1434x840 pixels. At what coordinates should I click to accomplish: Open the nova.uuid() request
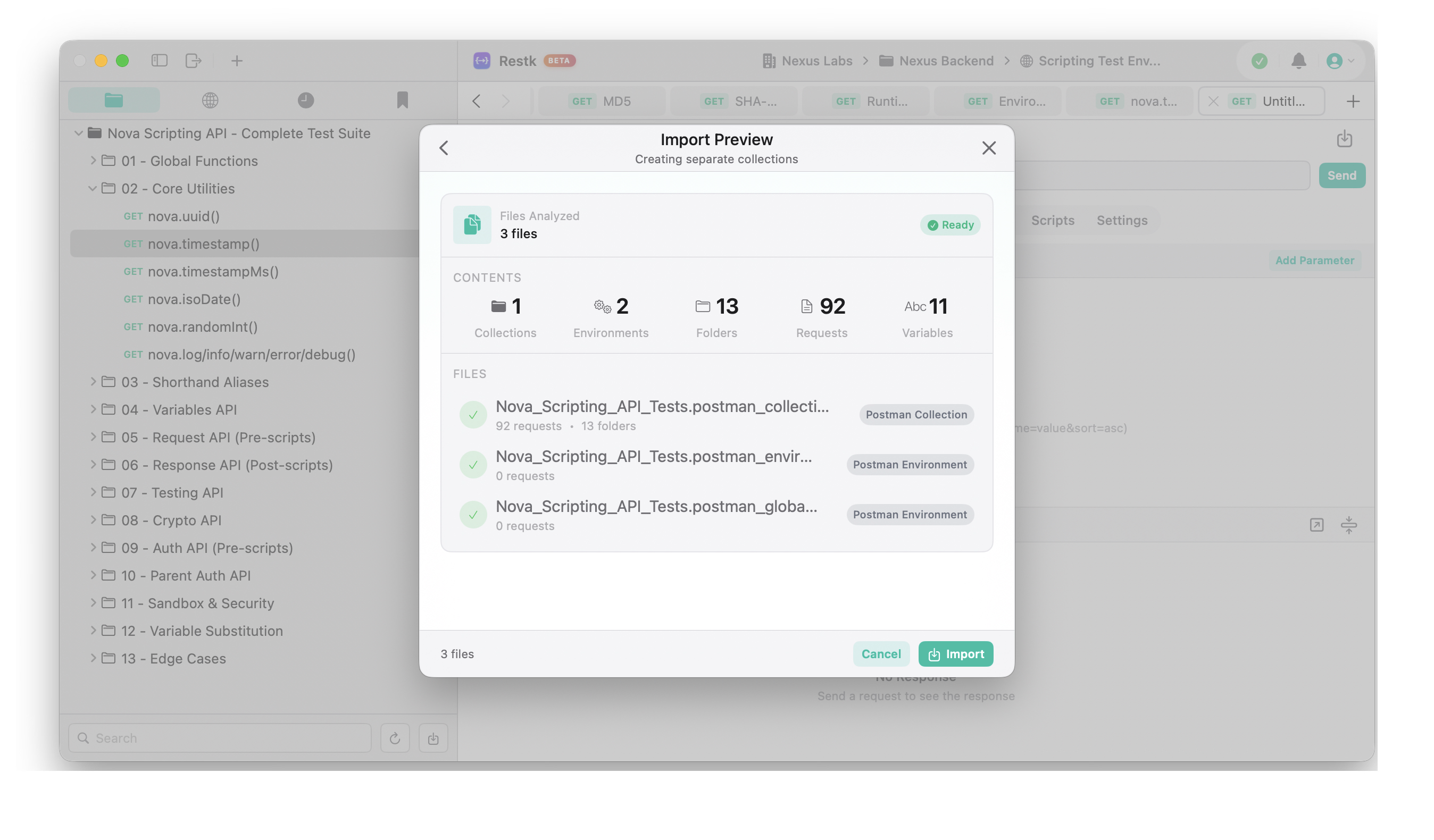(183, 216)
